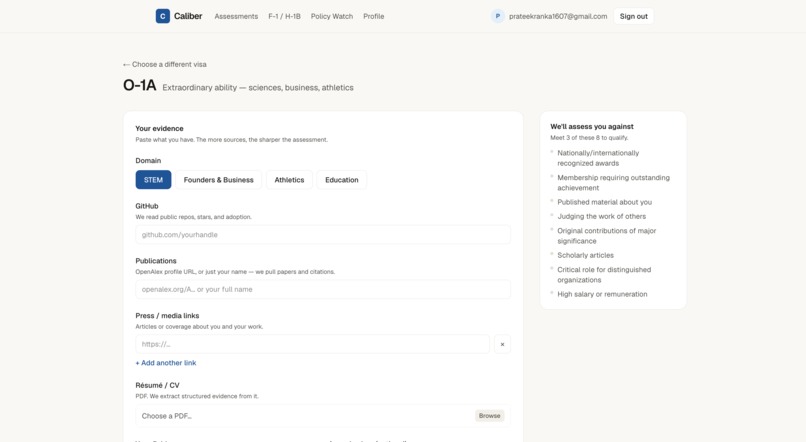This screenshot has height=442, width=806.
Task: Open the Assessments nav item
Action: click(x=236, y=16)
